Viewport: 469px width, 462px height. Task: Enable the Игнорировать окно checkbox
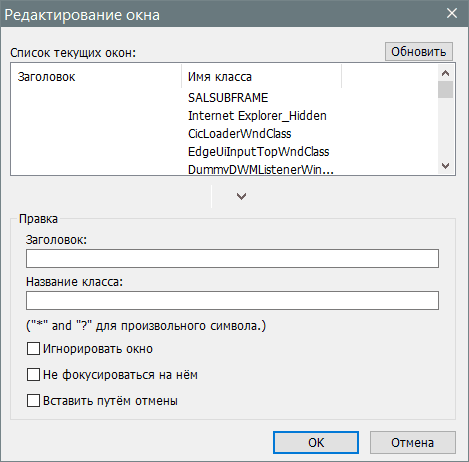tap(33, 349)
